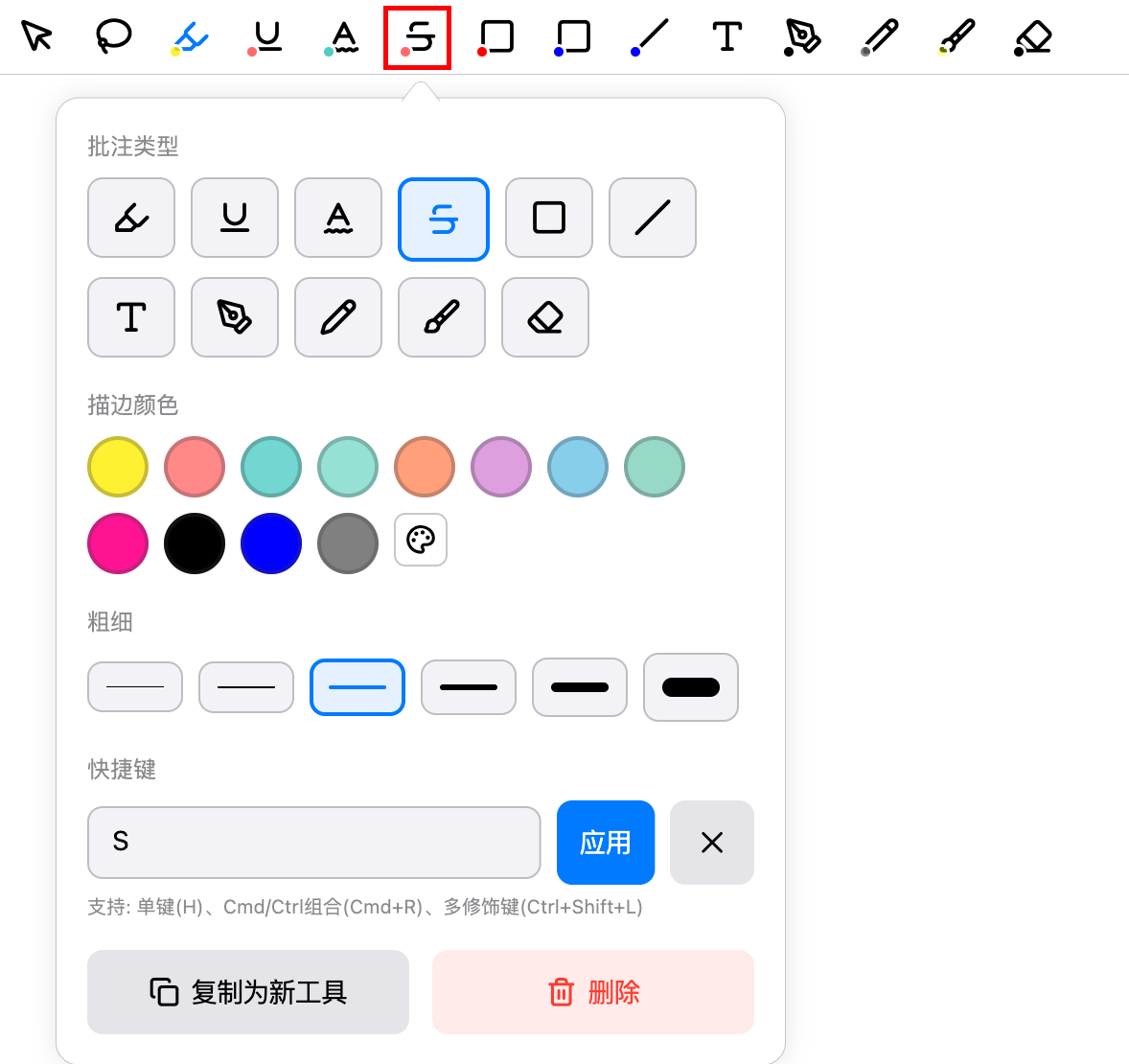1129x1064 pixels.
Task: Select the fourth stroke width option
Action: point(469,687)
